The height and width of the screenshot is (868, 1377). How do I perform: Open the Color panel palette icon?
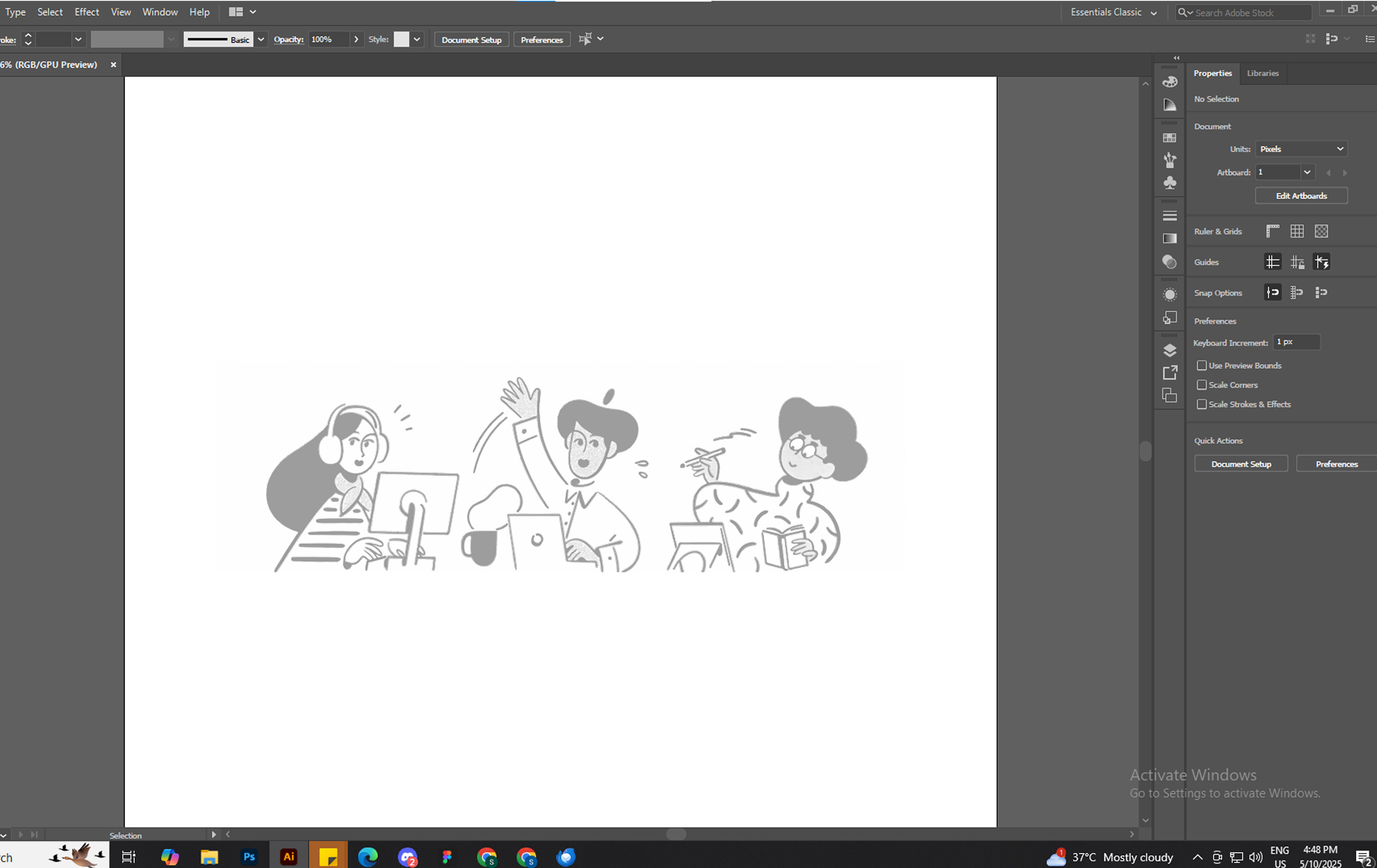click(x=1170, y=82)
